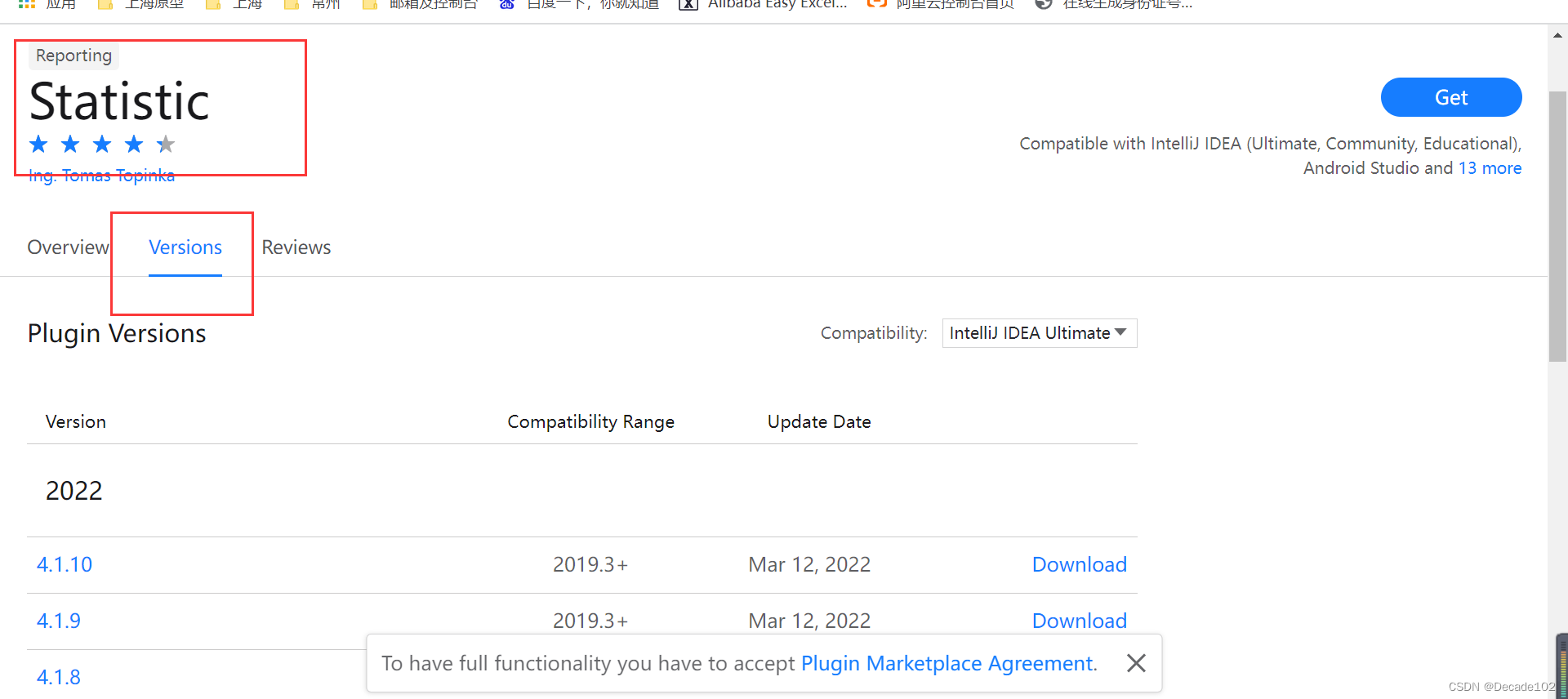Click the 'Version' column header
1568x699 pixels.
coord(76,421)
